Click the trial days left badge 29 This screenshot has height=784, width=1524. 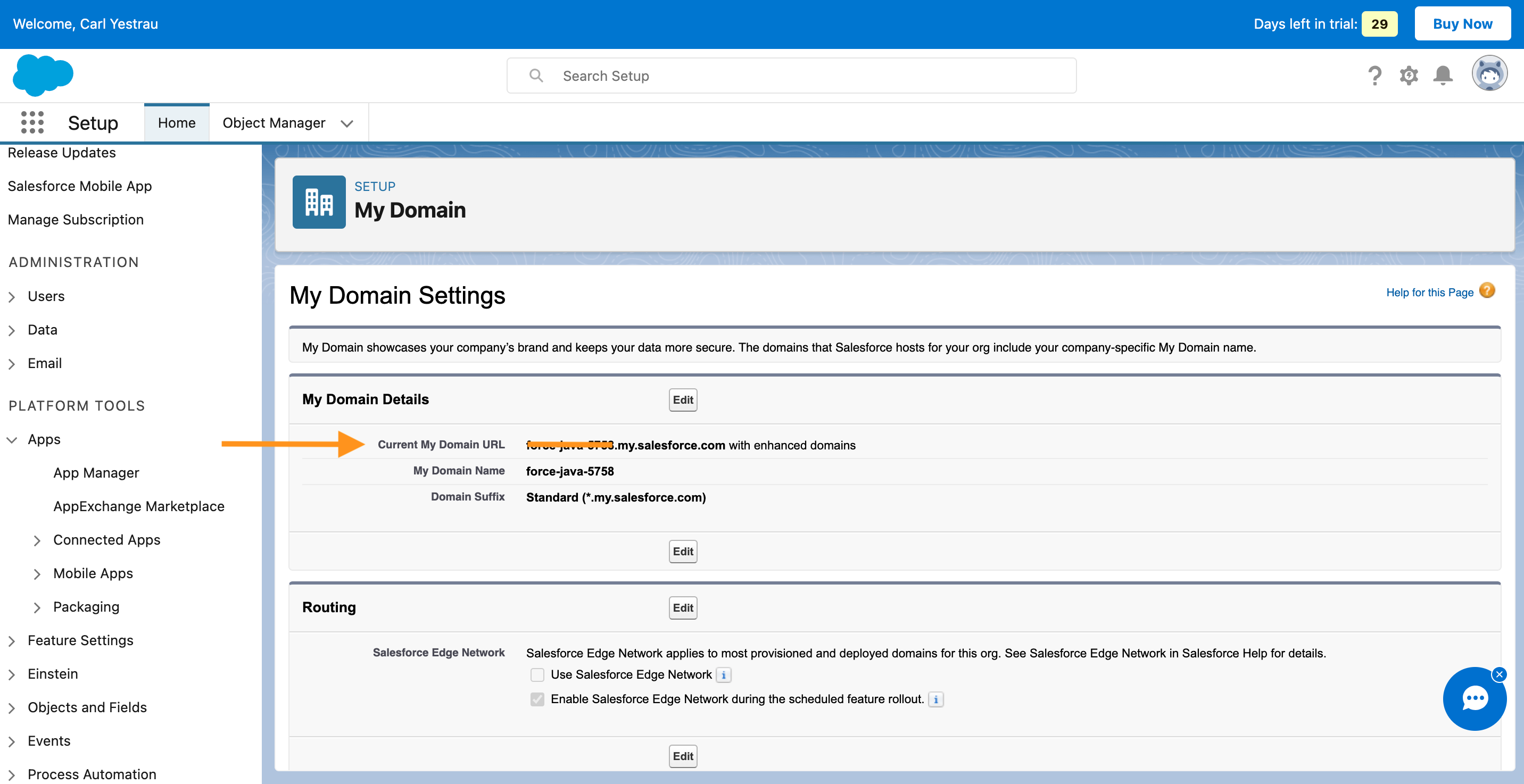tap(1379, 23)
